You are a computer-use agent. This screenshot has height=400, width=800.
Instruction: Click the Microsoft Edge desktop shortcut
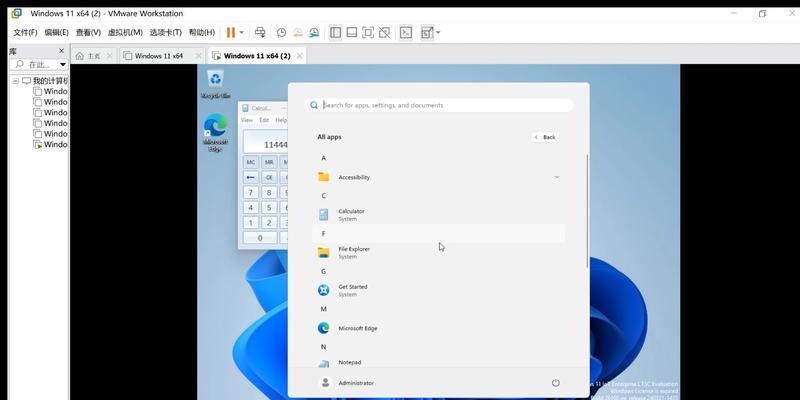point(215,133)
